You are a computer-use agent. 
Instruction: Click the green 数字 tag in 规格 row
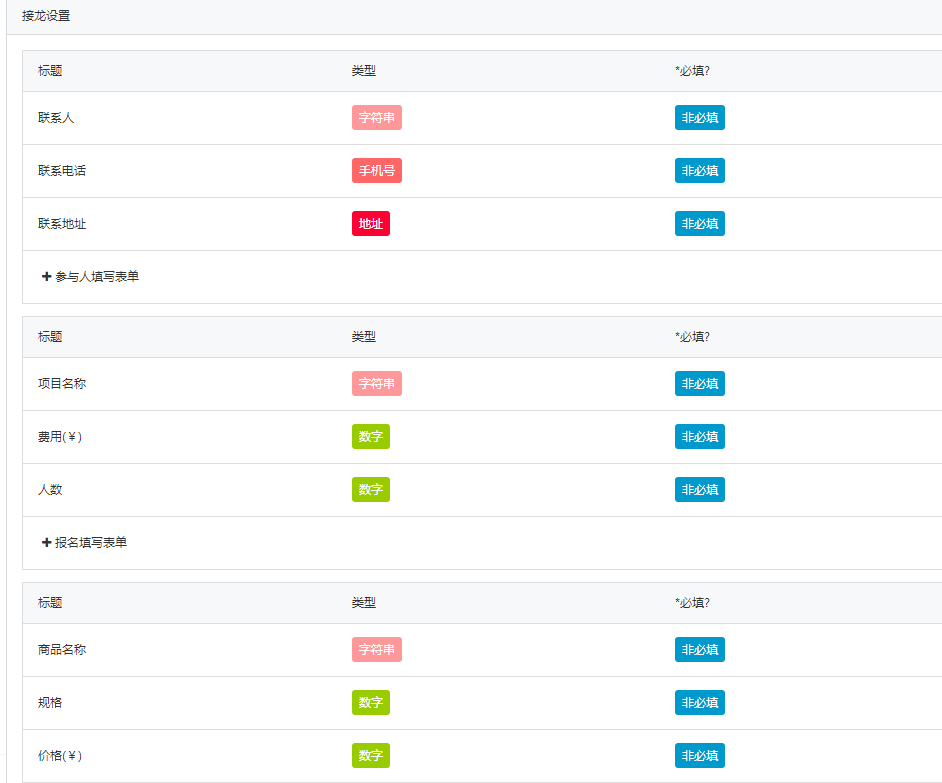pos(370,703)
